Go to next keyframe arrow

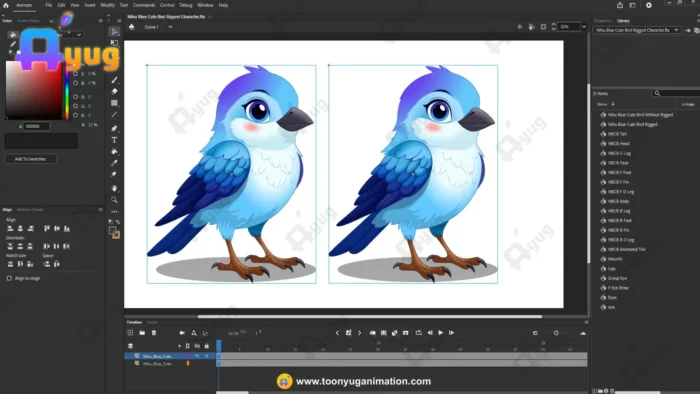359,333
